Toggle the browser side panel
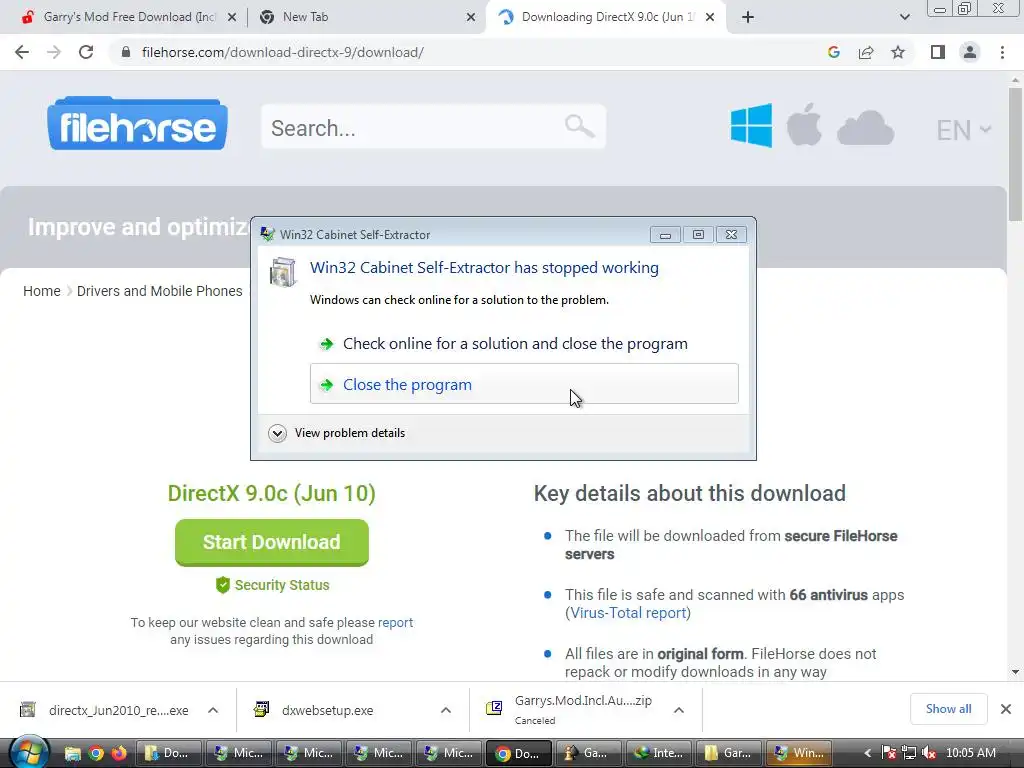 point(938,52)
